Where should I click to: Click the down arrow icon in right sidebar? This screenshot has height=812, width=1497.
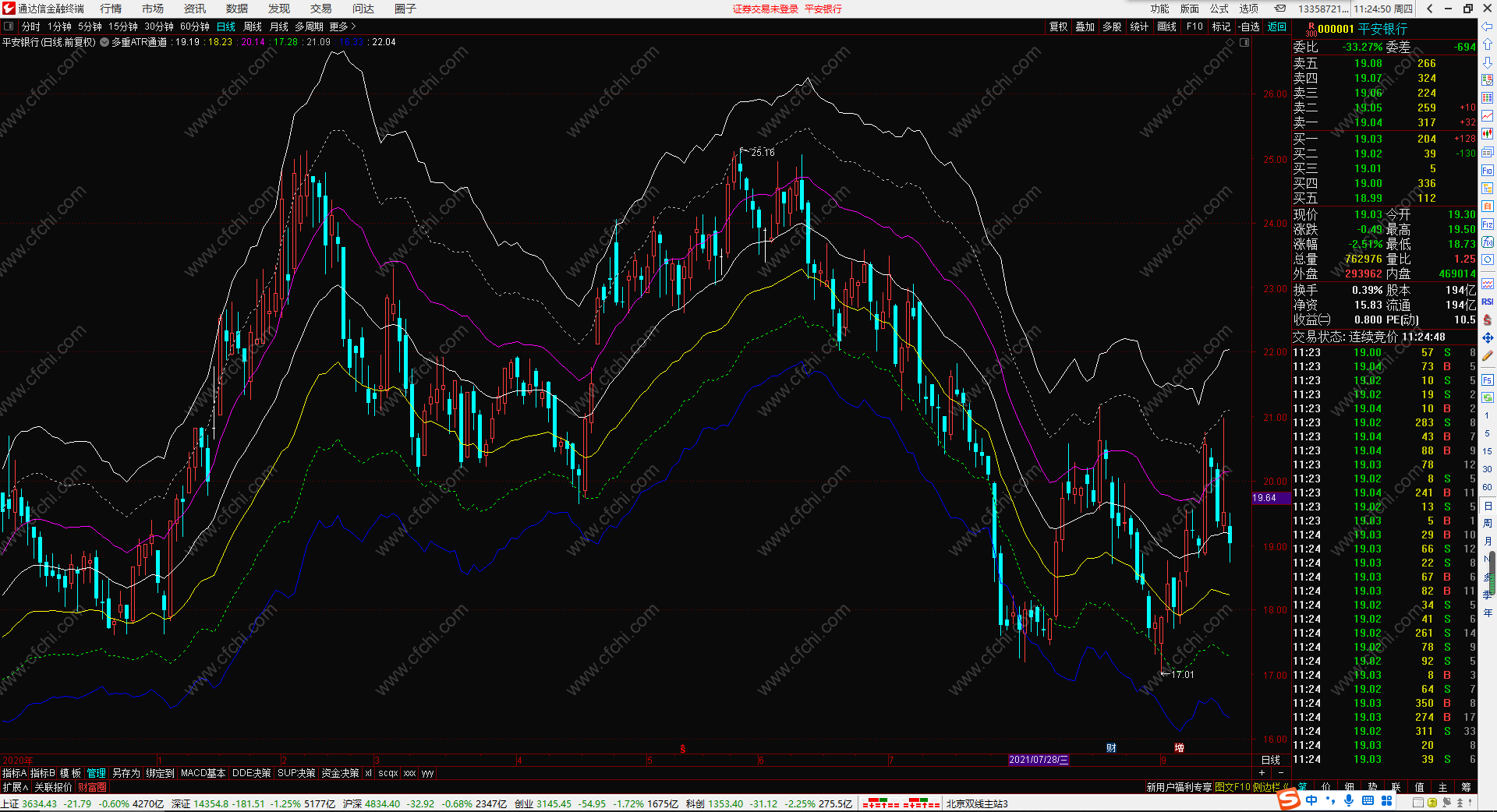(1487, 62)
